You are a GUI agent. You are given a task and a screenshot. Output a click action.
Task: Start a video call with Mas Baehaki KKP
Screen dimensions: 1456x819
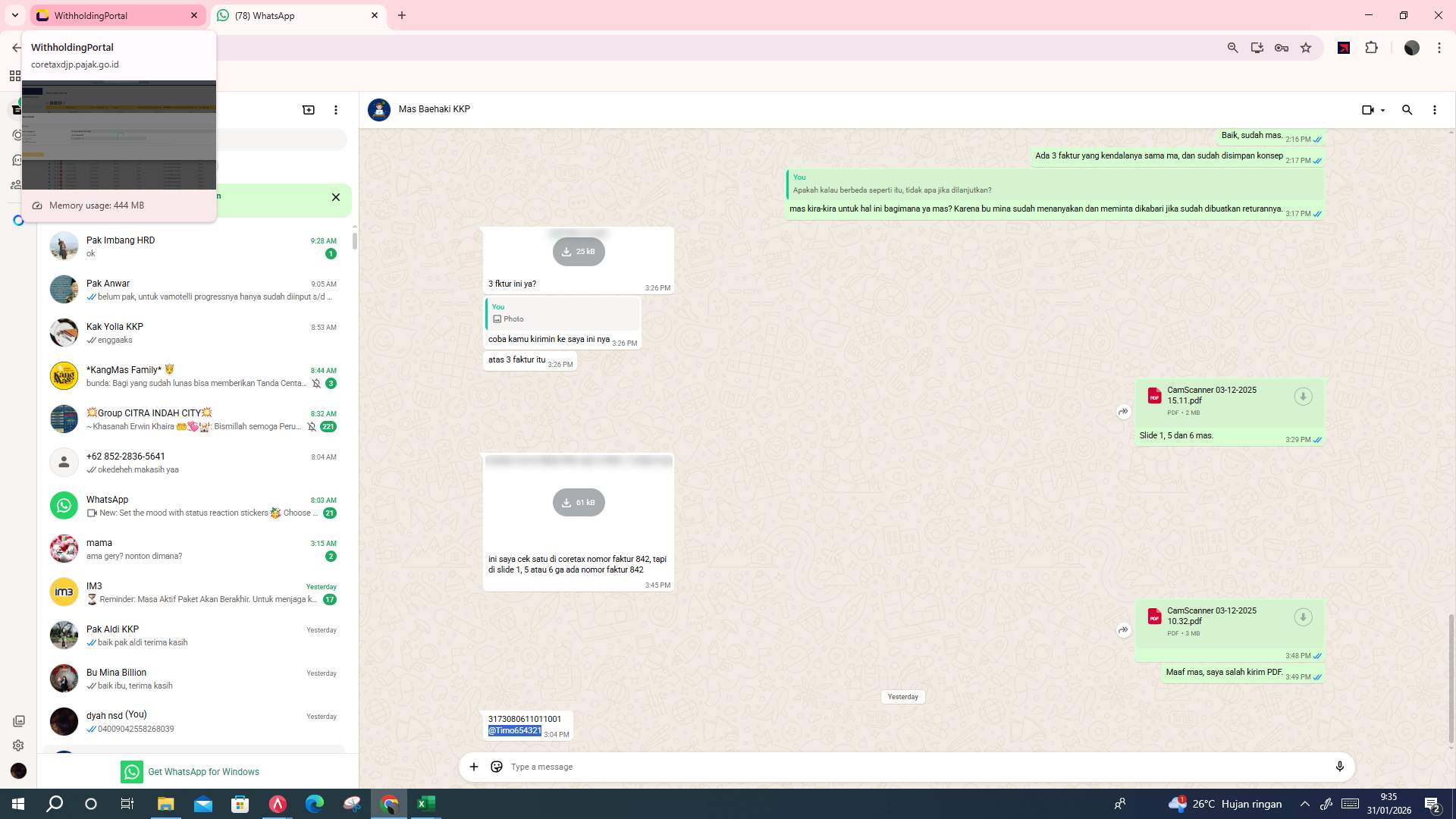pos(1367,110)
